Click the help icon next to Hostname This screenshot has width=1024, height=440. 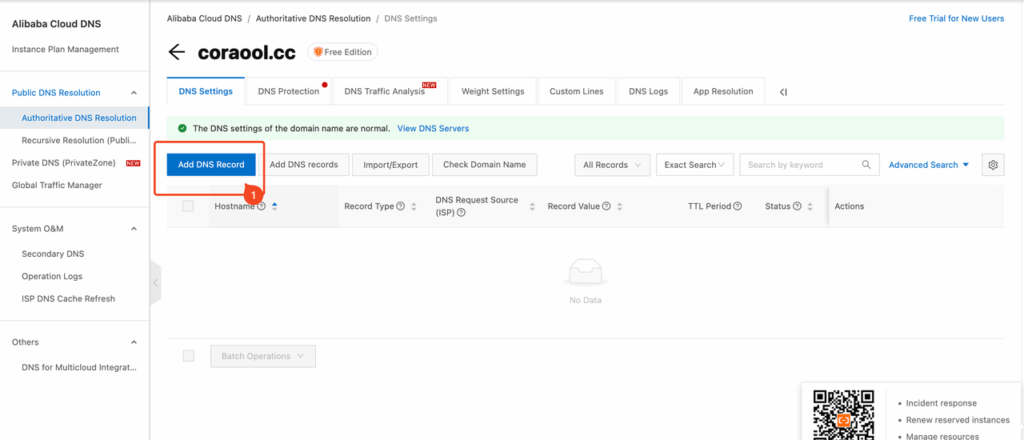tap(261, 206)
